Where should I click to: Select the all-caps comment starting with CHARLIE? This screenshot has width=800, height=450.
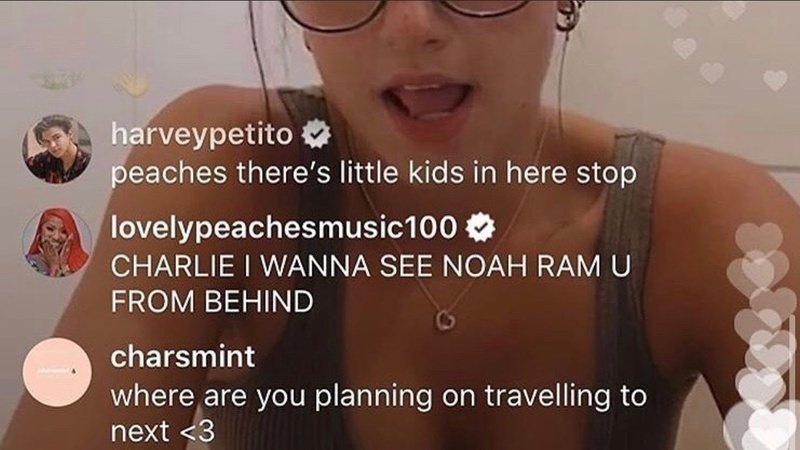click(370, 284)
